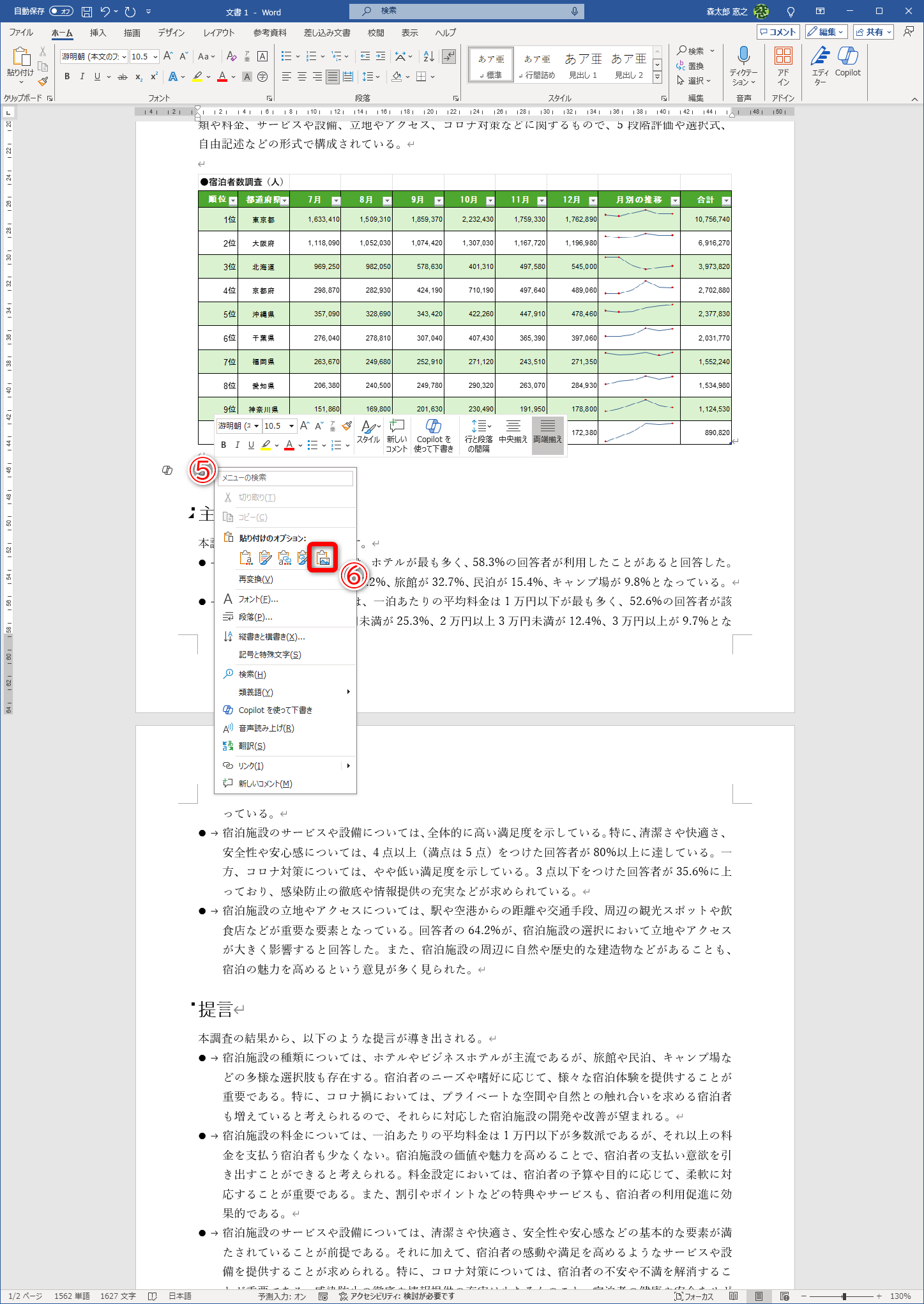Open the 校閲 ribbon tab

point(375,33)
